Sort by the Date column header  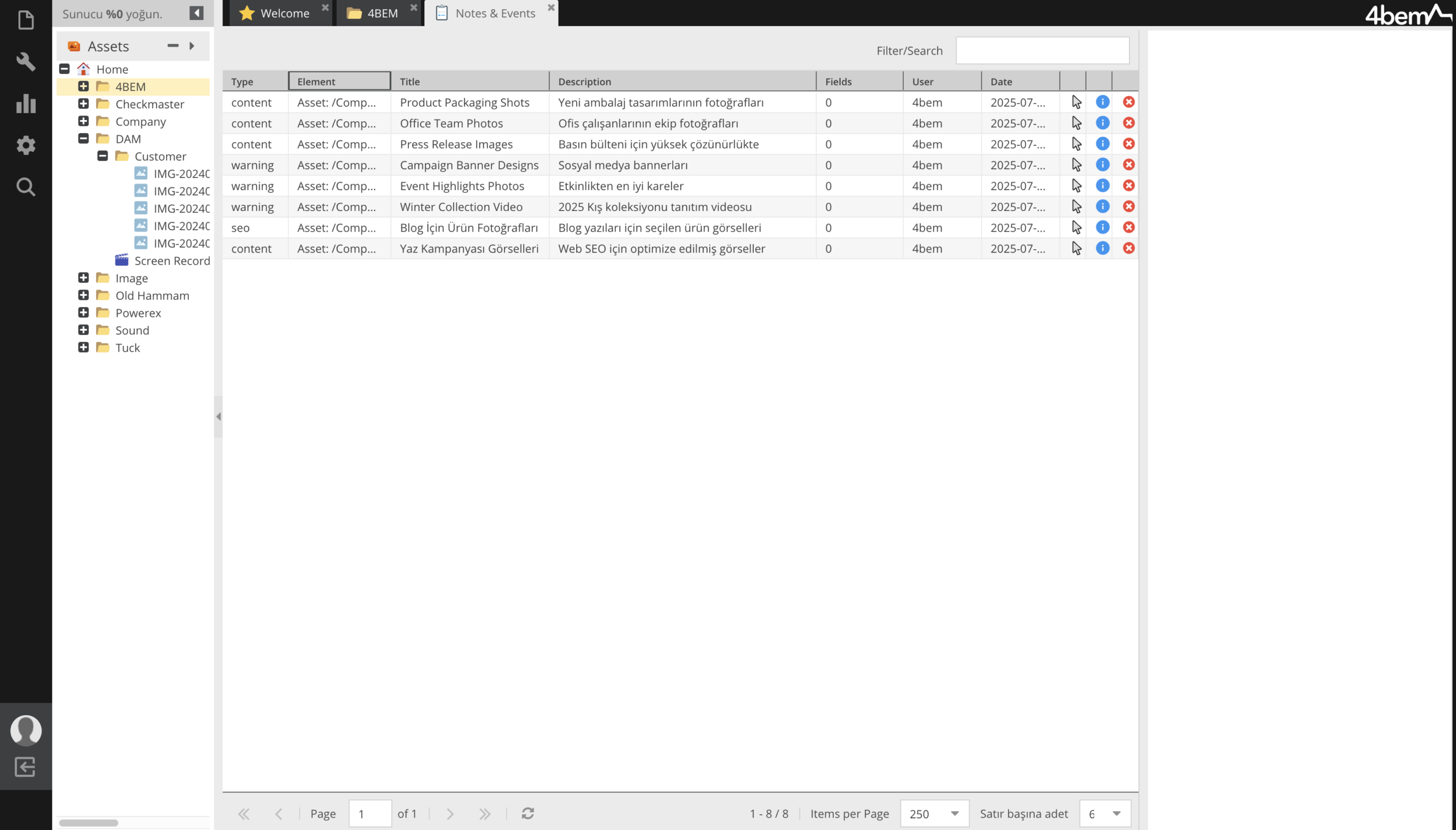[1020, 81]
